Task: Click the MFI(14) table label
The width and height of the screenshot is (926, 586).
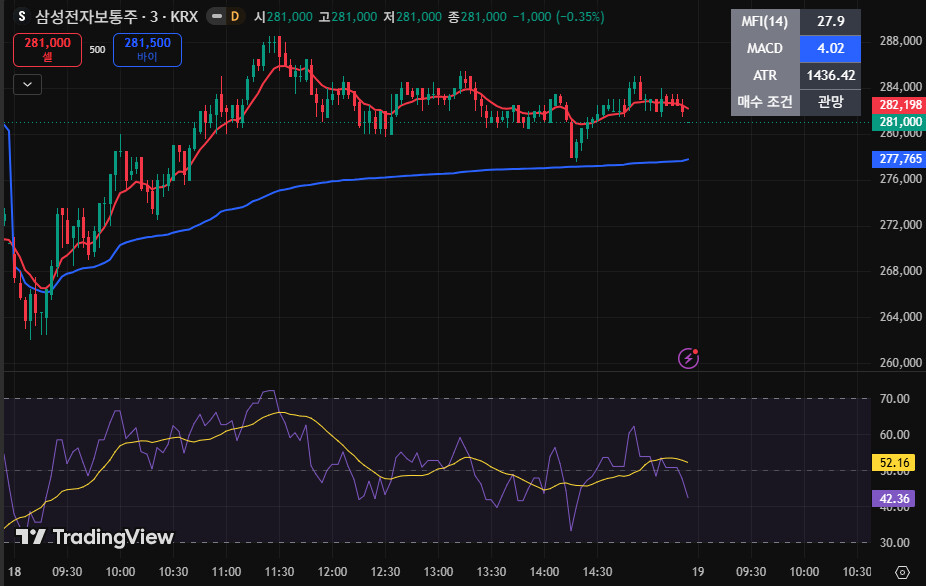Action: pos(765,21)
